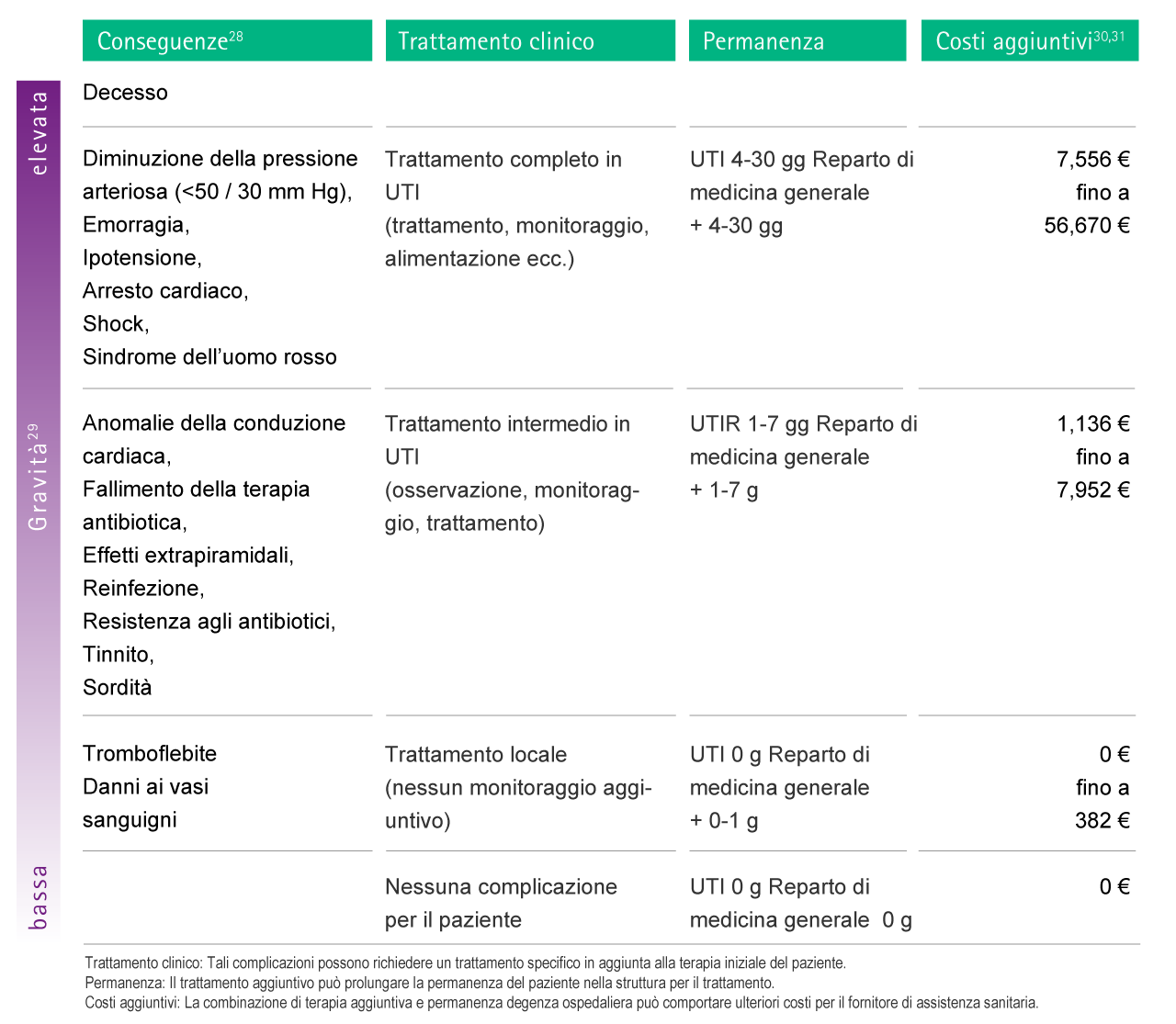Image resolution: width=1176 pixels, height=1024 pixels.
Task: Select the 7,952 € cost value
Action: pyautogui.click(x=1093, y=490)
